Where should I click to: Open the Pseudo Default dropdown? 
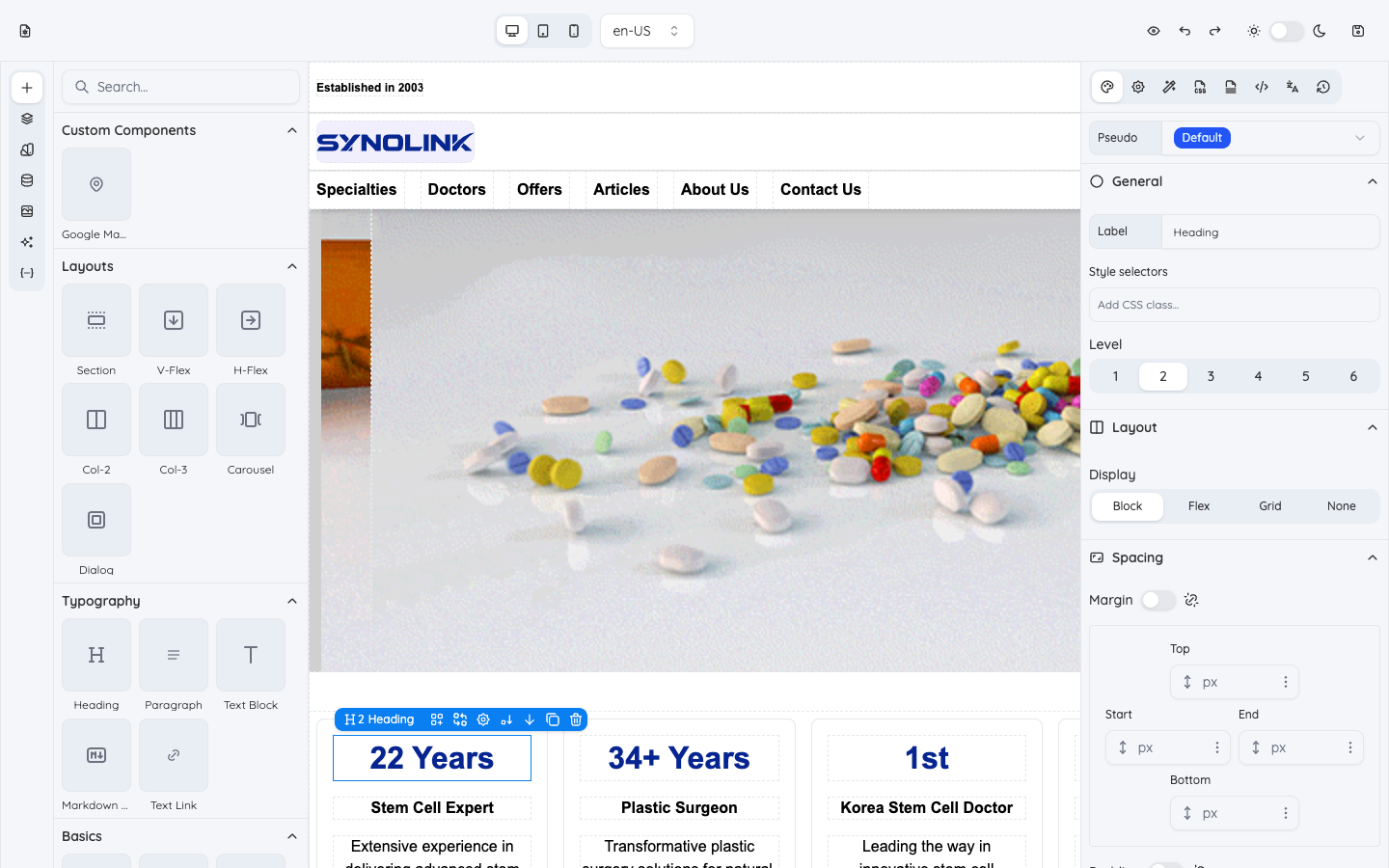[1270, 138]
